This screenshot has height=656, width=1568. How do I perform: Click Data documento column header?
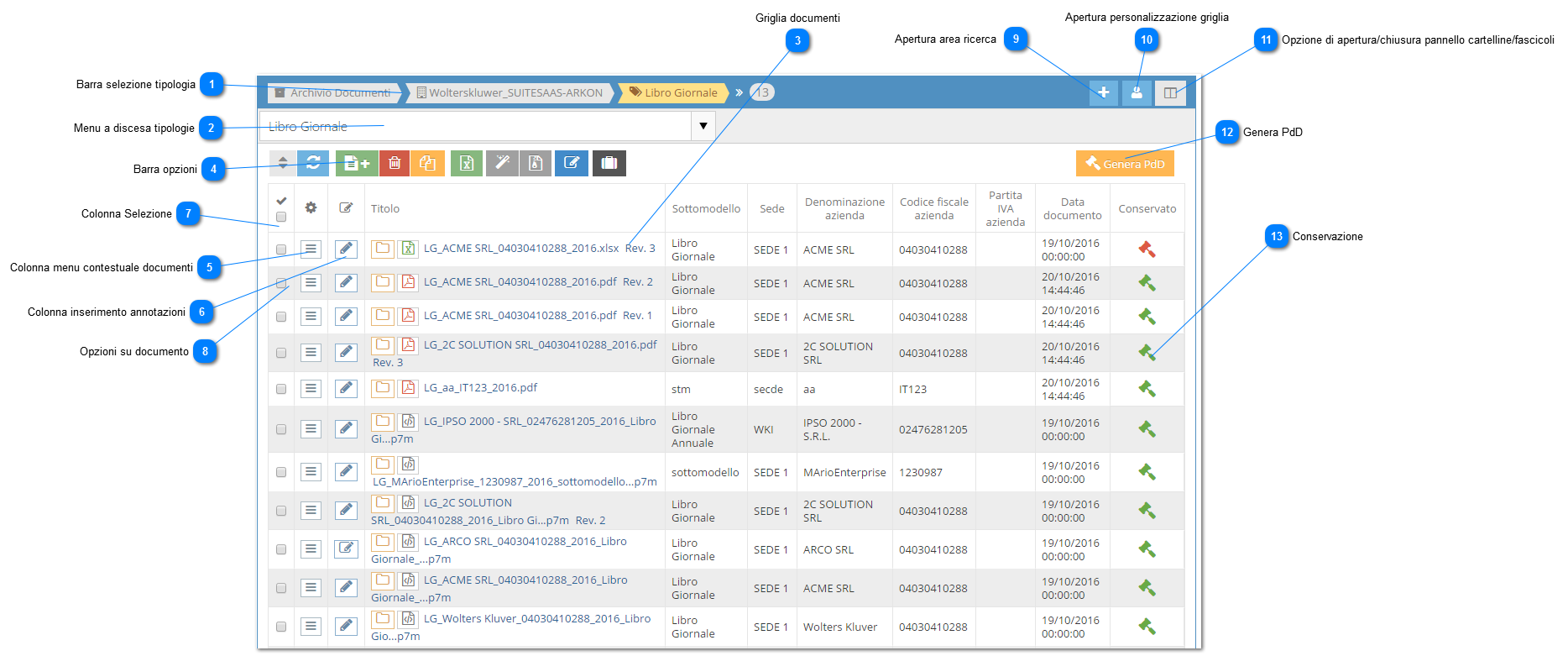1073,208
